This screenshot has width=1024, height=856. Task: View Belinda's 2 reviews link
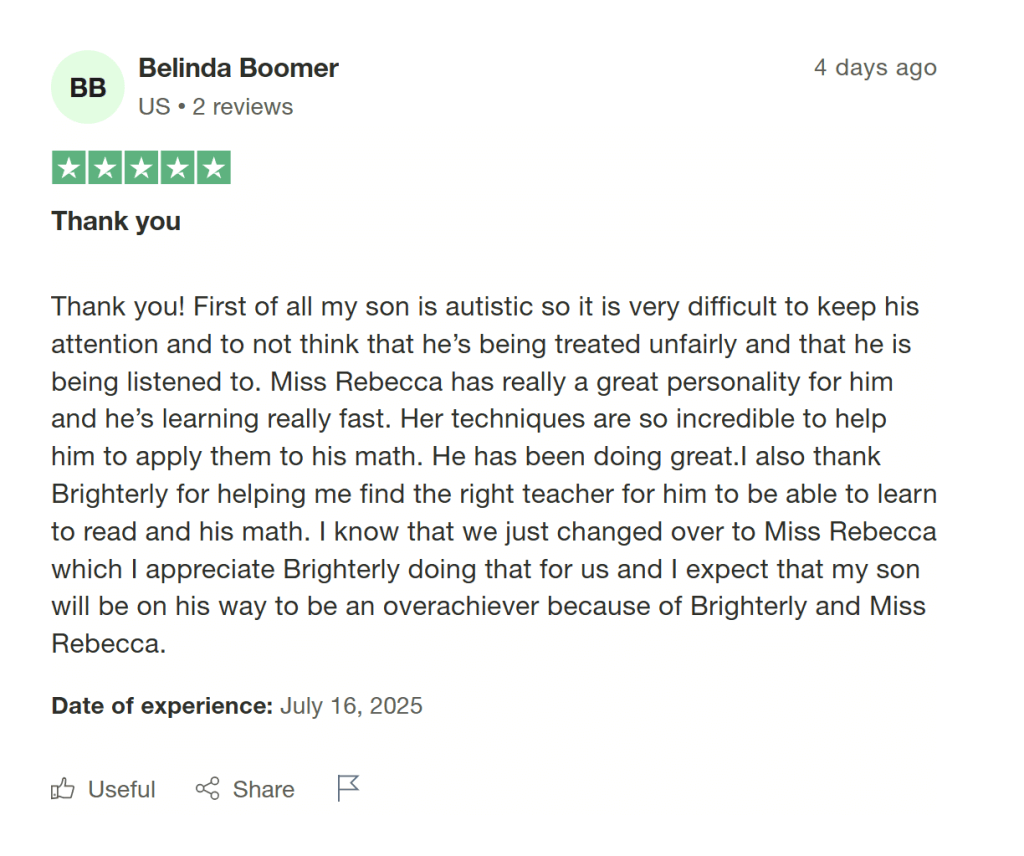tap(243, 106)
